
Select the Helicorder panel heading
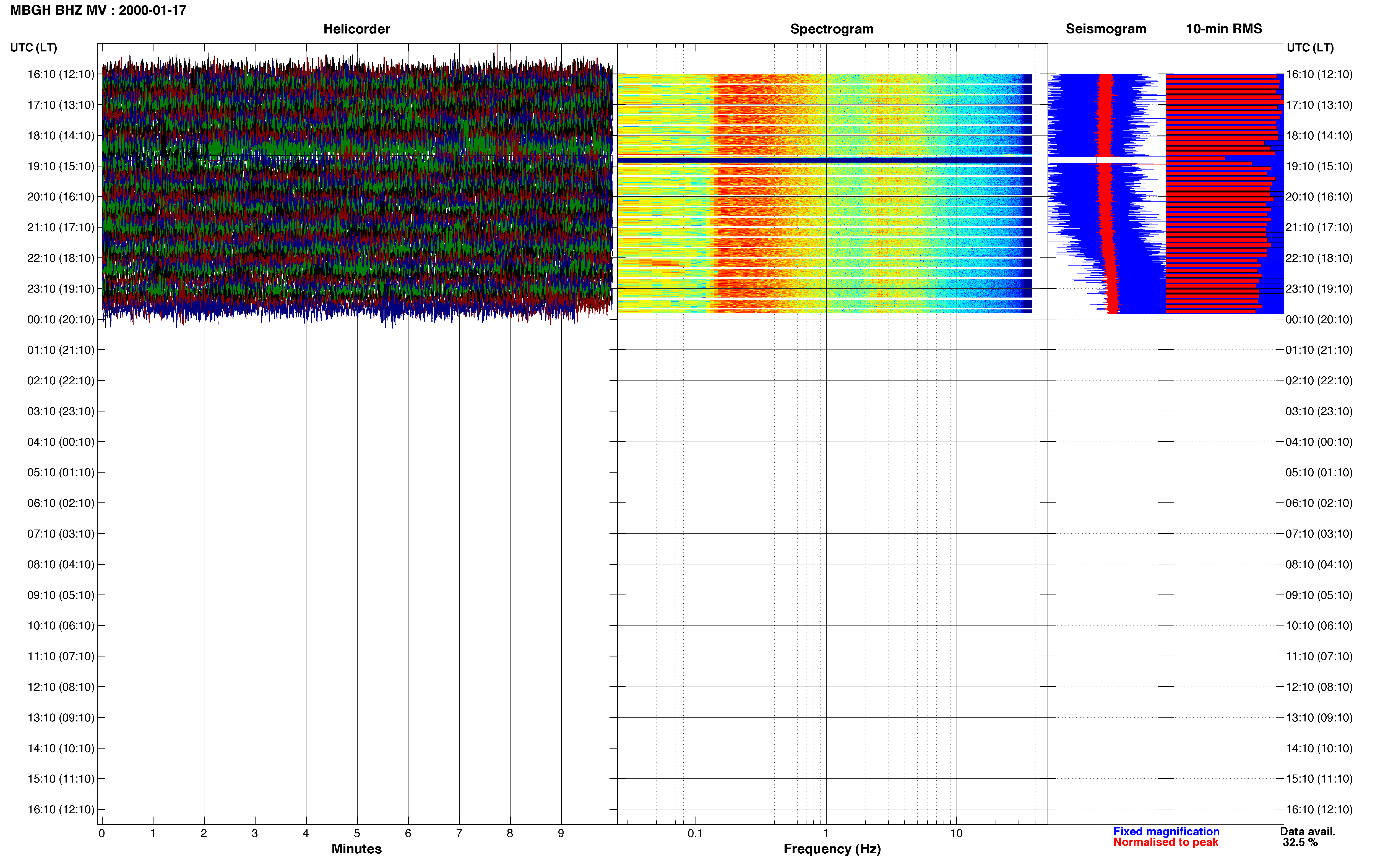point(356,29)
